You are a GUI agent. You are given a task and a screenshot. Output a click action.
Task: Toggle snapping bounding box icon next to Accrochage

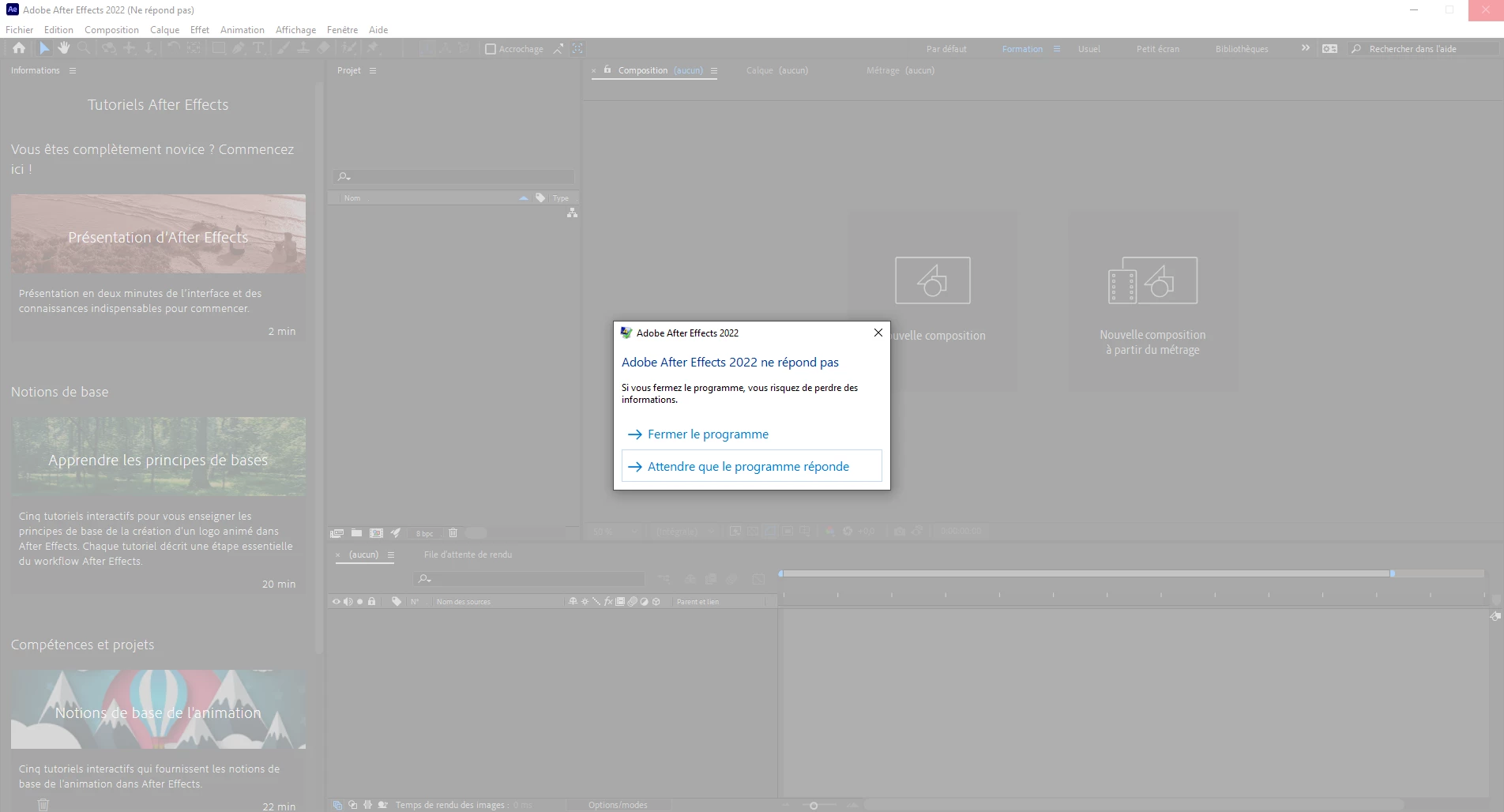pyautogui.click(x=577, y=48)
